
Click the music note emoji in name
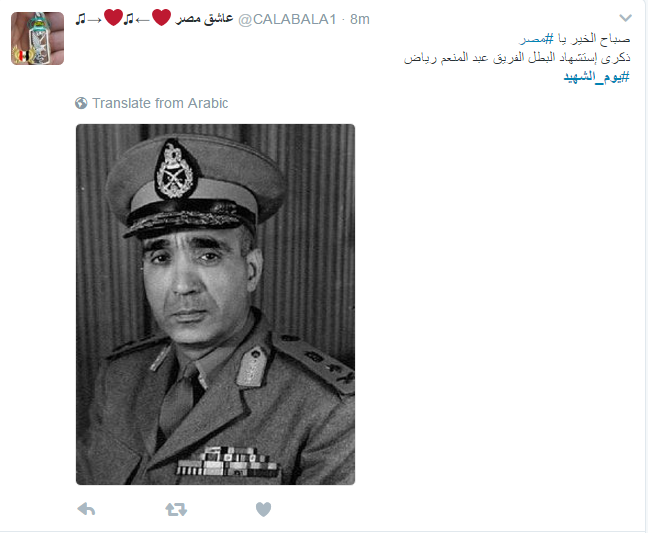point(81,19)
